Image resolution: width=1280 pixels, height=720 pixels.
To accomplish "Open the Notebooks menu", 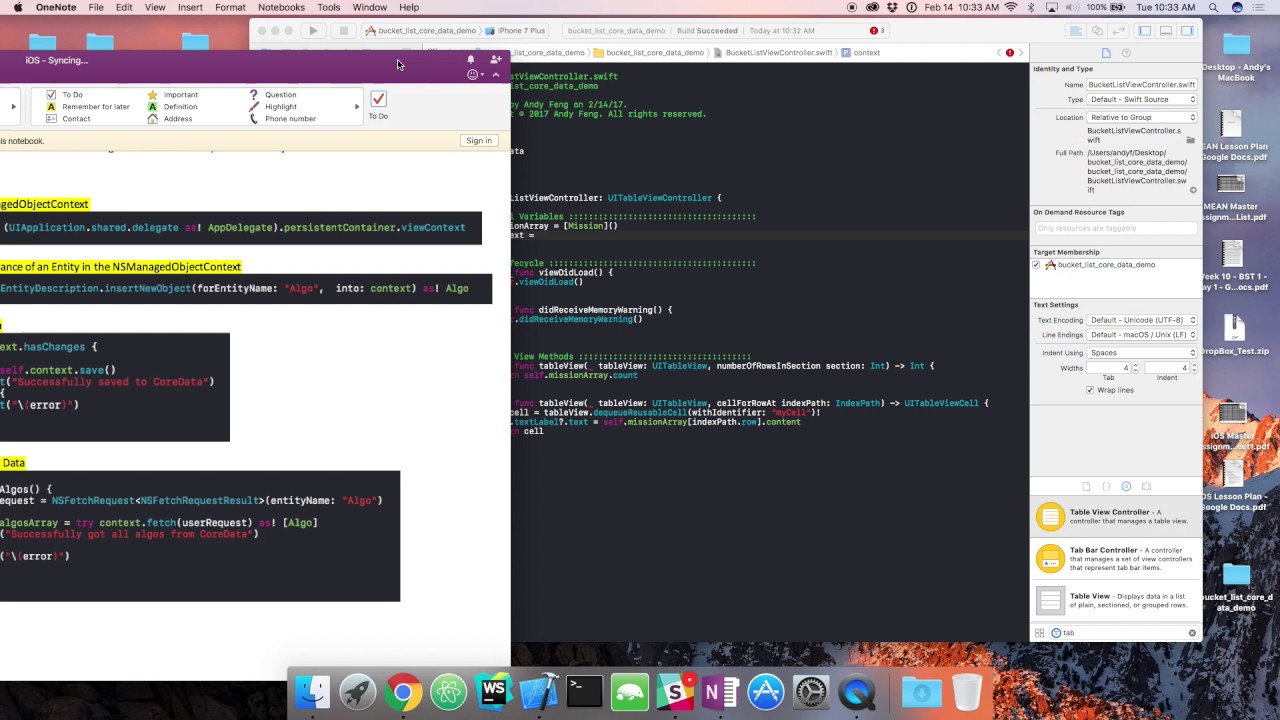I will (281, 7).
